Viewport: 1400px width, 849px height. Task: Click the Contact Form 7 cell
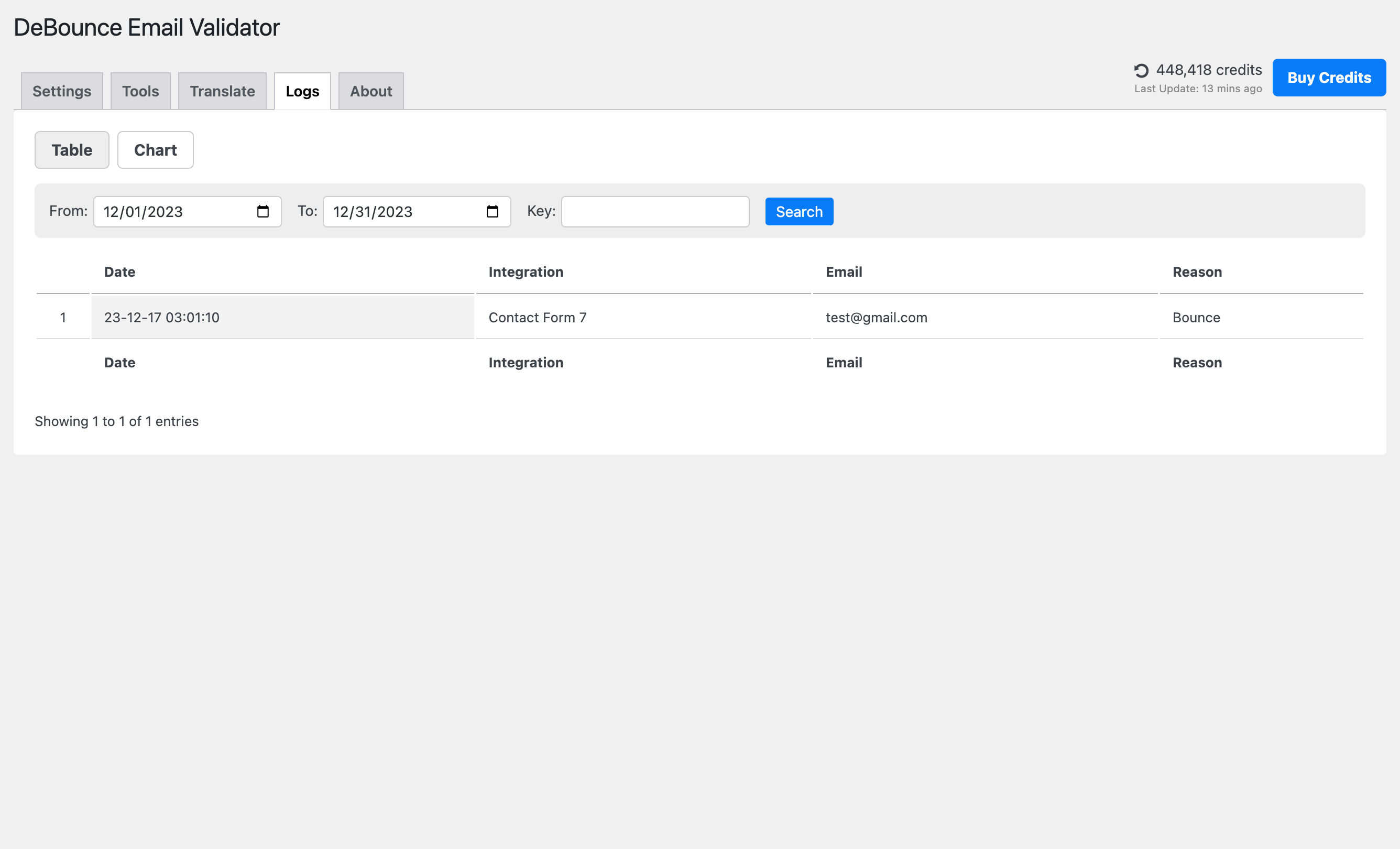point(643,317)
